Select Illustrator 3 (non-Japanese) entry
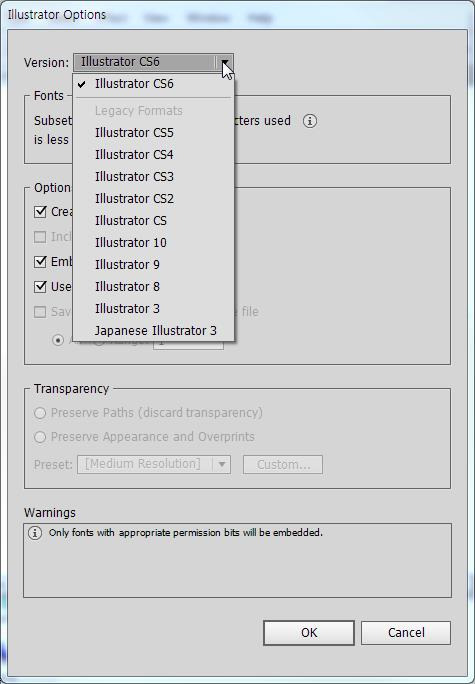Image resolution: width=475 pixels, height=684 pixels. point(153,309)
